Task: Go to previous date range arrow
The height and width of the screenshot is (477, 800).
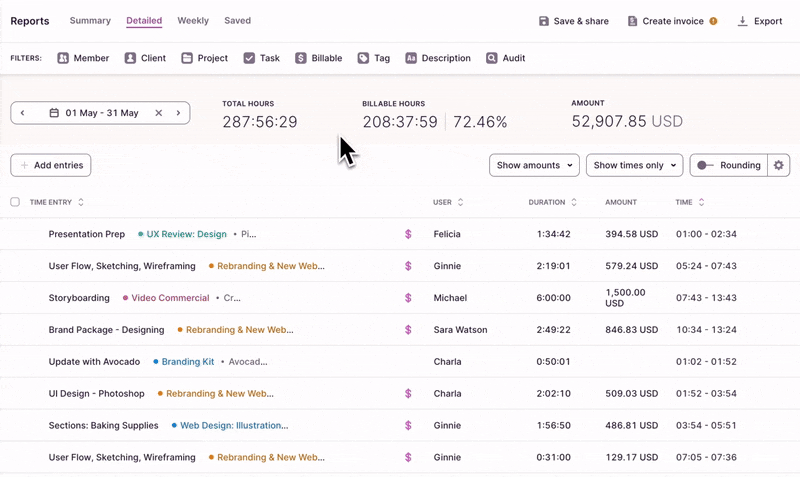Action: [x=23, y=113]
